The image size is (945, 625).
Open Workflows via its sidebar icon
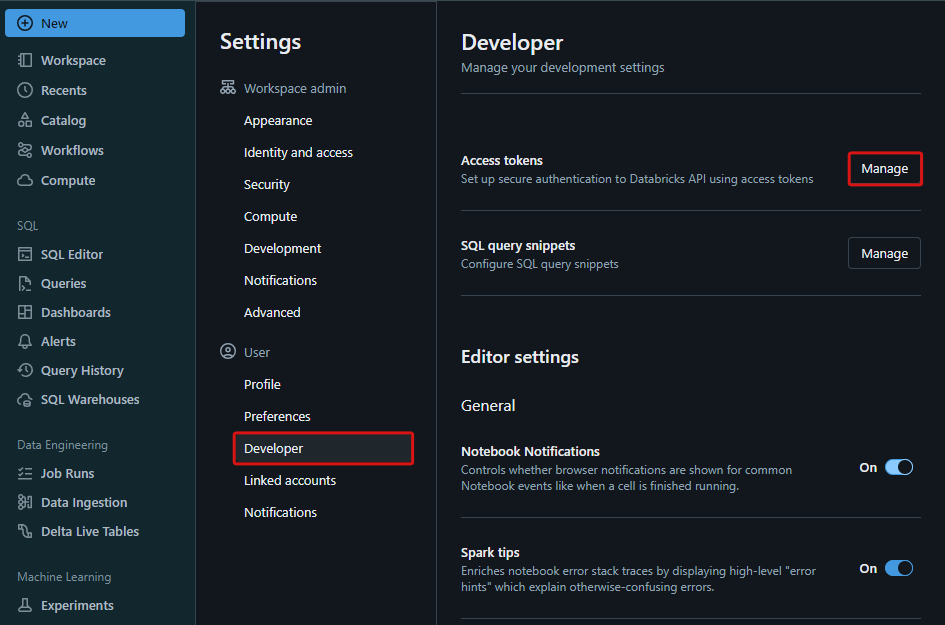[x=25, y=150]
